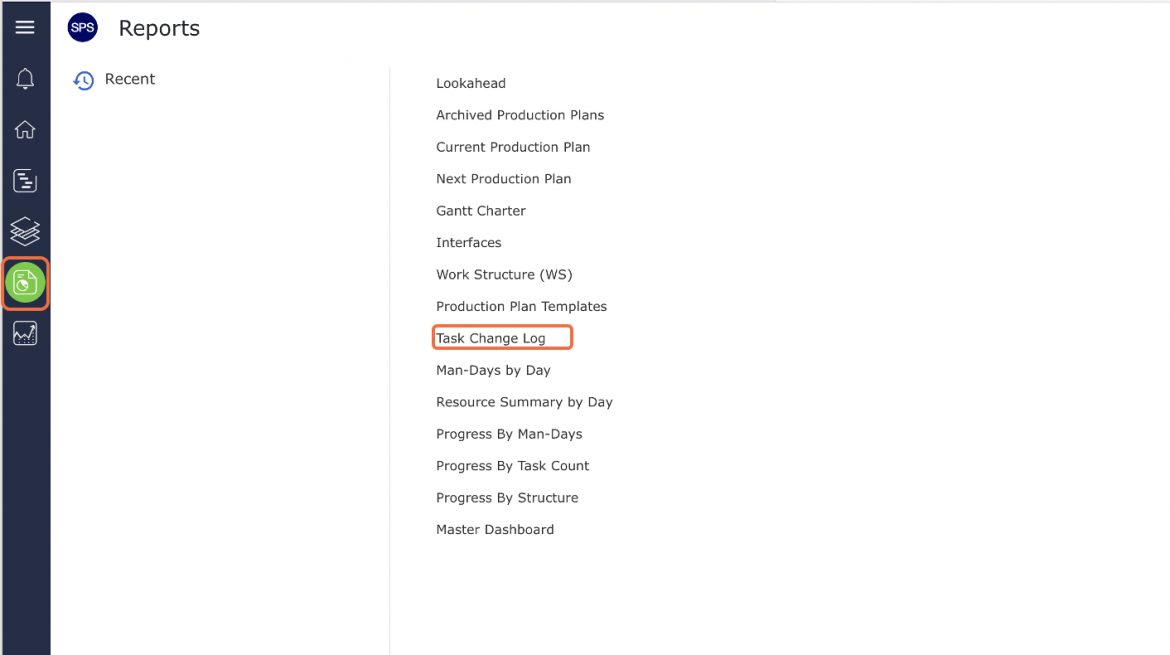Image resolution: width=1170 pixels, height=655 pixels.
Task: Open the layers stack sidebar icon
Action: click(x=25, y=231)
